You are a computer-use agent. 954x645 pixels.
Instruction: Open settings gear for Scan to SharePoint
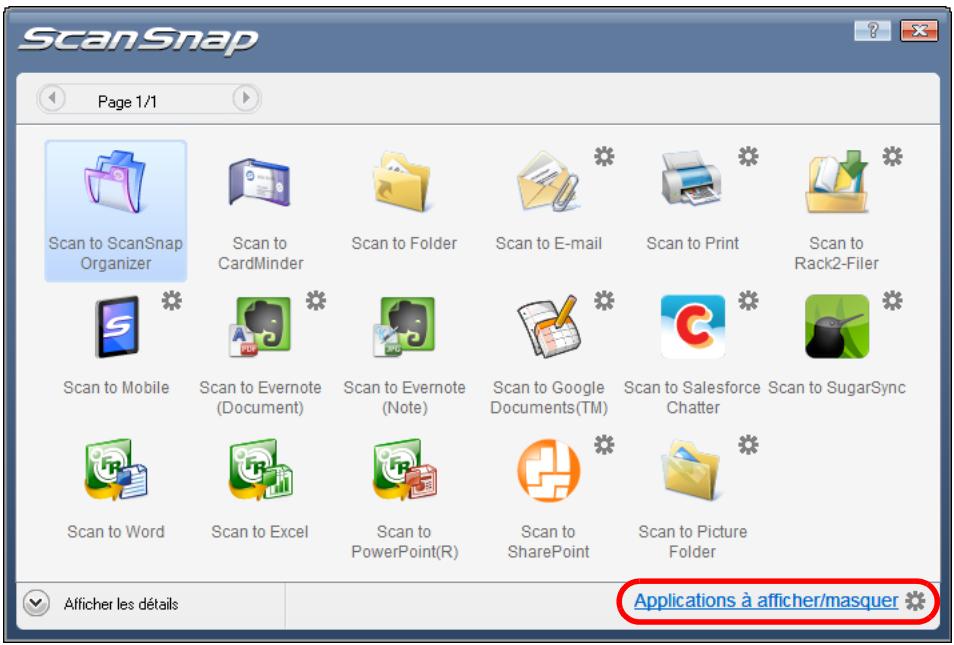pos(604,445)
